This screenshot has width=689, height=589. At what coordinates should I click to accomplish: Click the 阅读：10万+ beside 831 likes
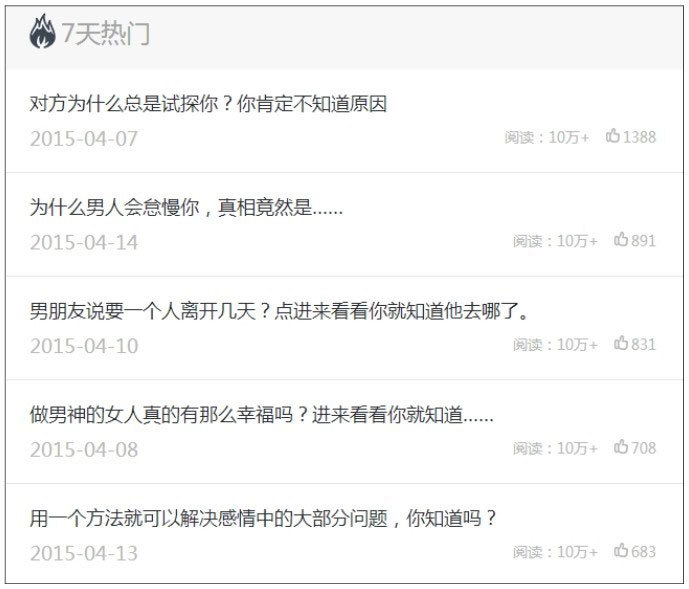(x=555, y=345)
